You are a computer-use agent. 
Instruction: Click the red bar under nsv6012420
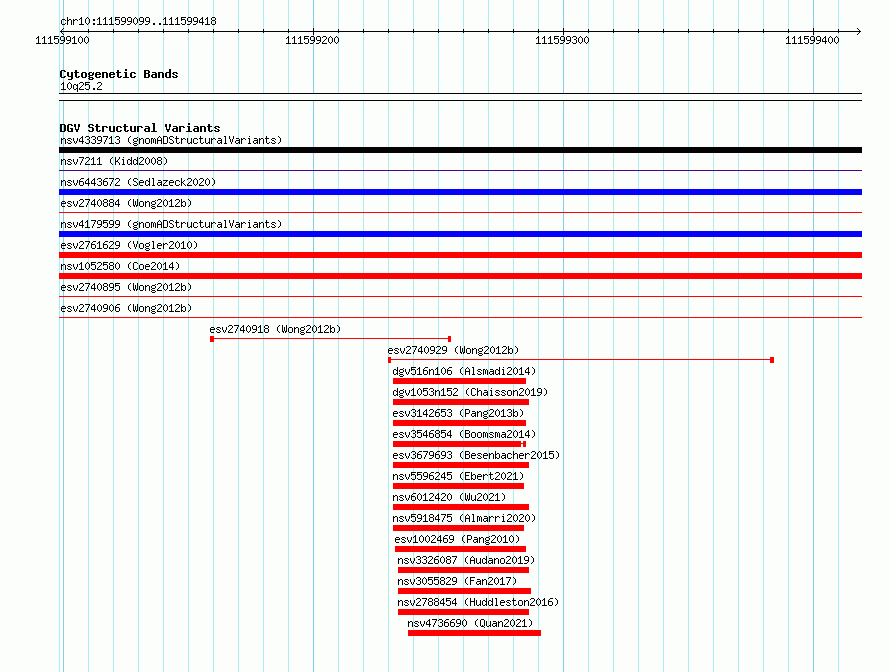461,507
